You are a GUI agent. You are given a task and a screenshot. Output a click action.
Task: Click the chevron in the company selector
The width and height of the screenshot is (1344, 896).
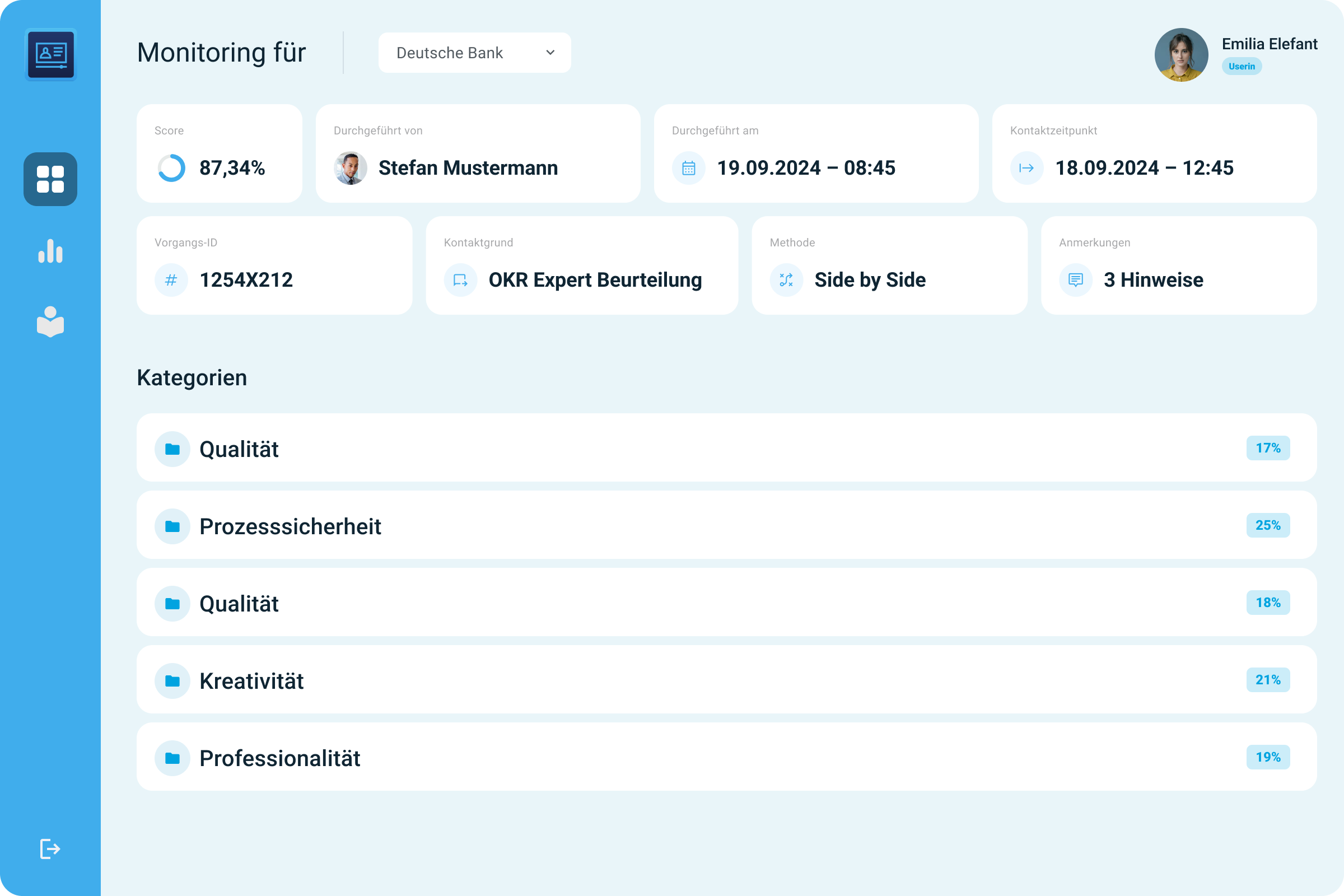tap(550, 53)
